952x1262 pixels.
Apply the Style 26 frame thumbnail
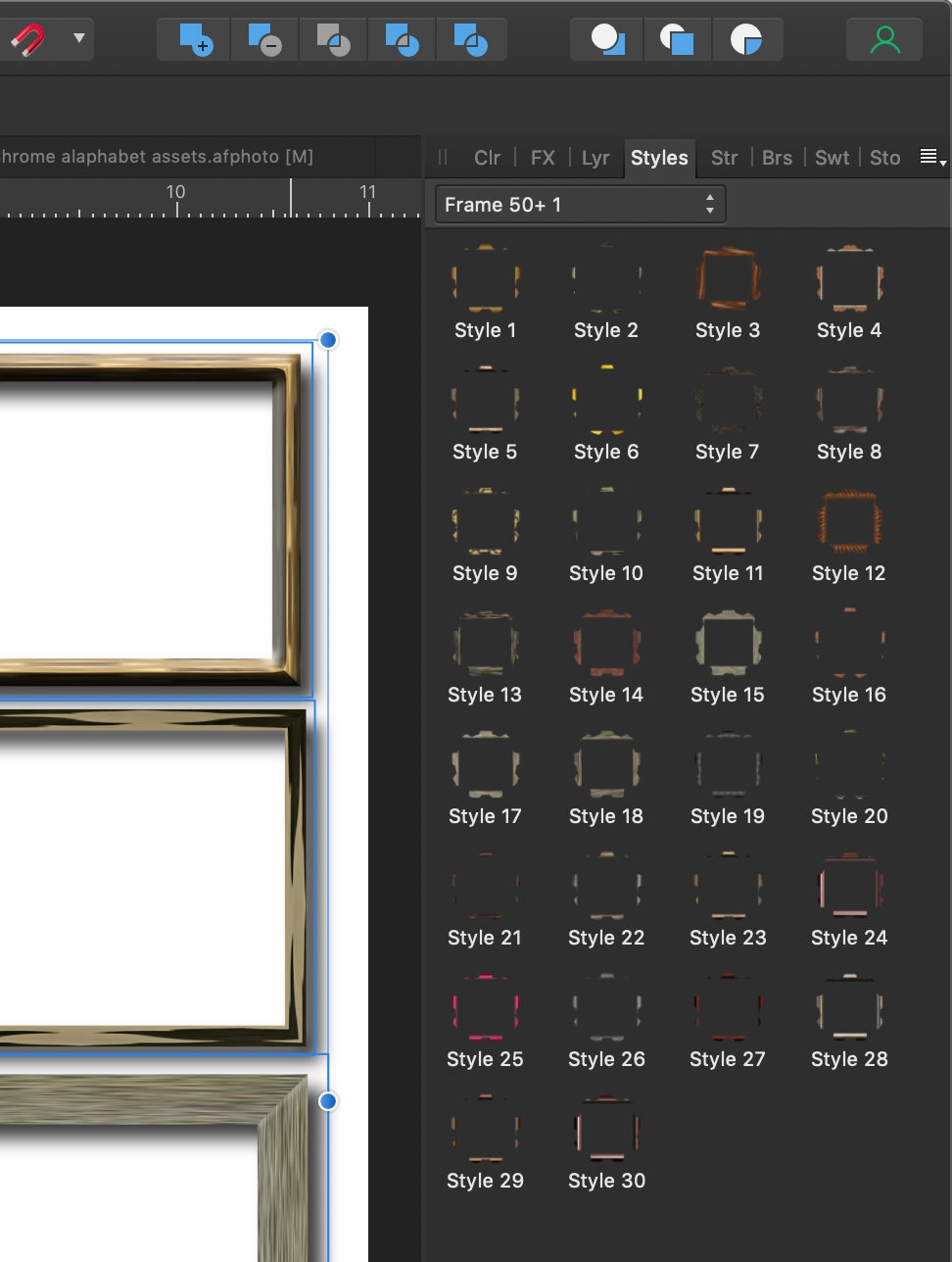click(x=606, y=1007)
